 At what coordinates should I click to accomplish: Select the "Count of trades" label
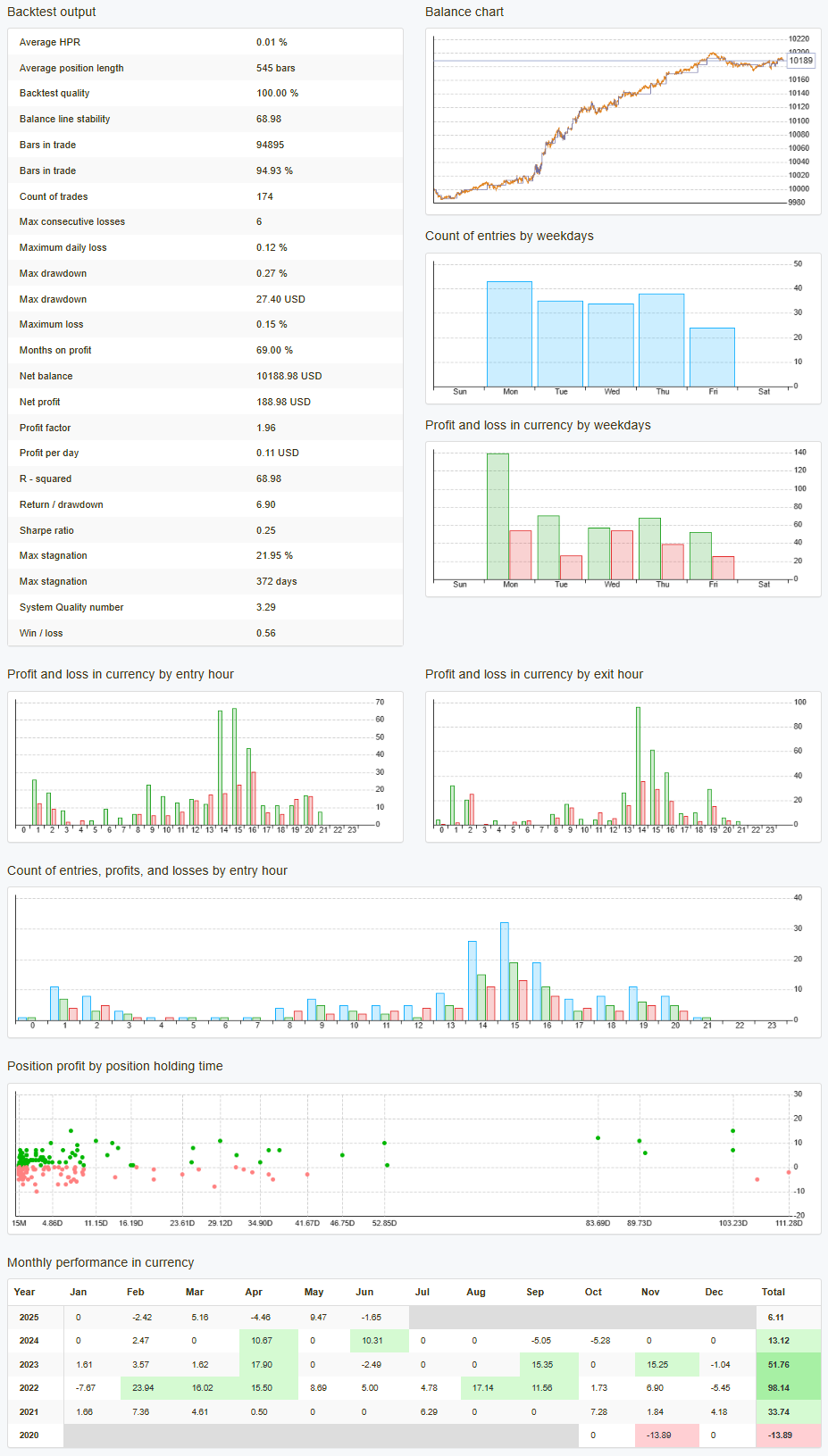click(x=54, y=196)
